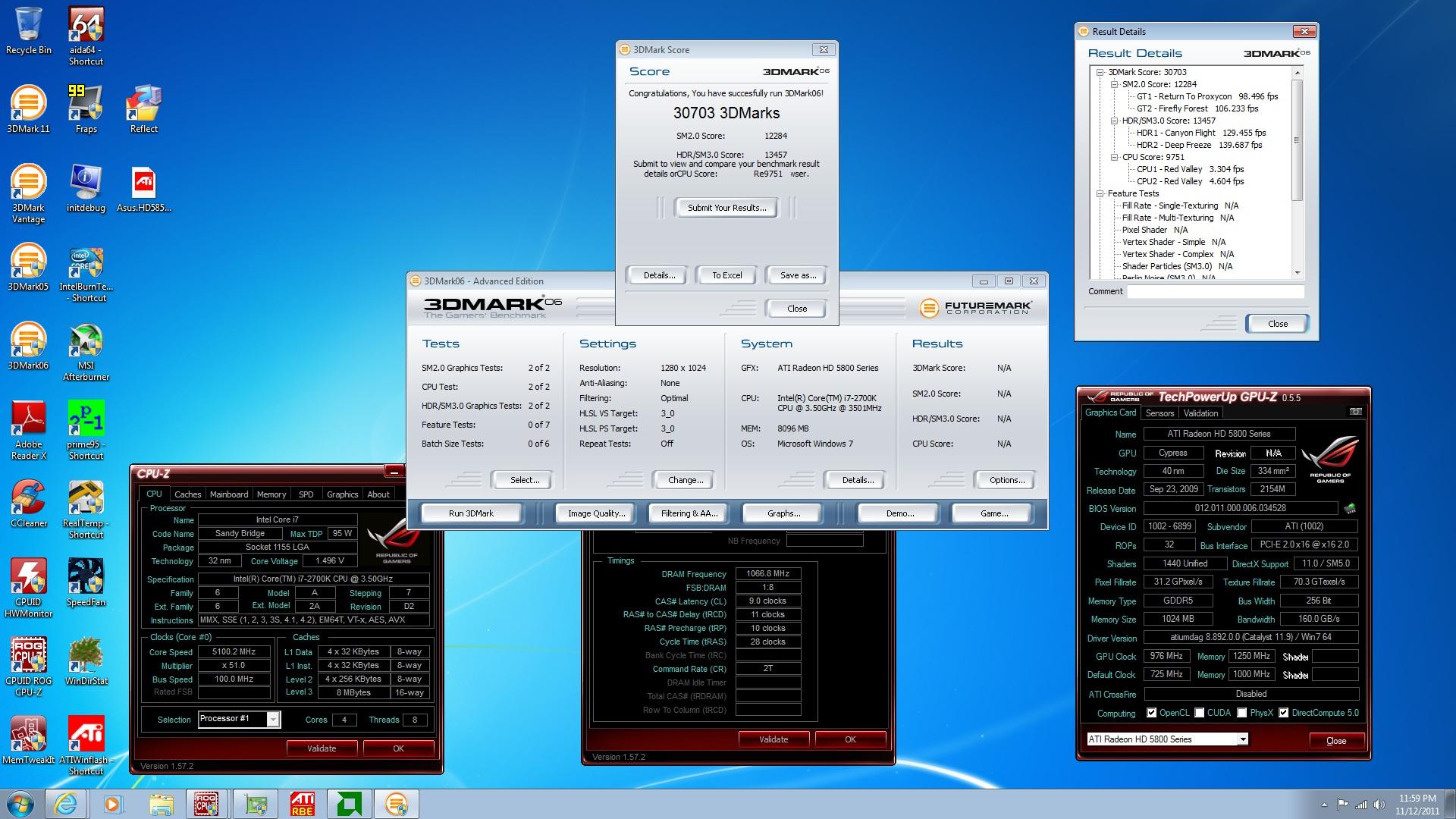Launch the prime95 shortcut icon
Viewport: 1456px width, 819px height.
pos(86,431)
